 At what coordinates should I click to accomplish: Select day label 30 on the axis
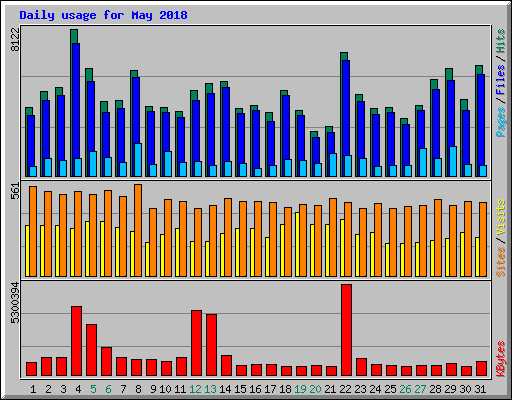click(x=465, y=389)
